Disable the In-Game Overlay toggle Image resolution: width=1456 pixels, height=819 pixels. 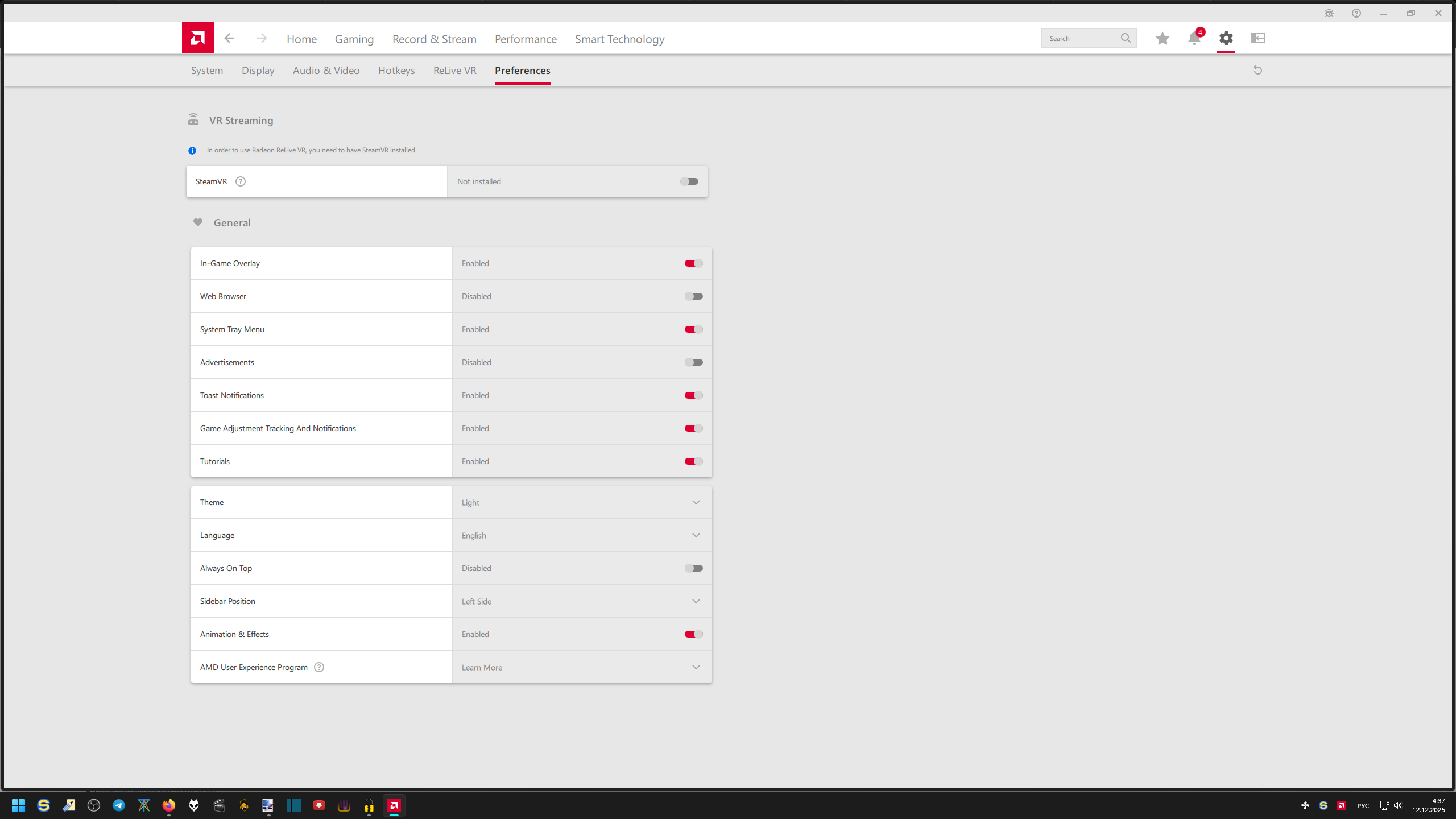click(692, 263)
